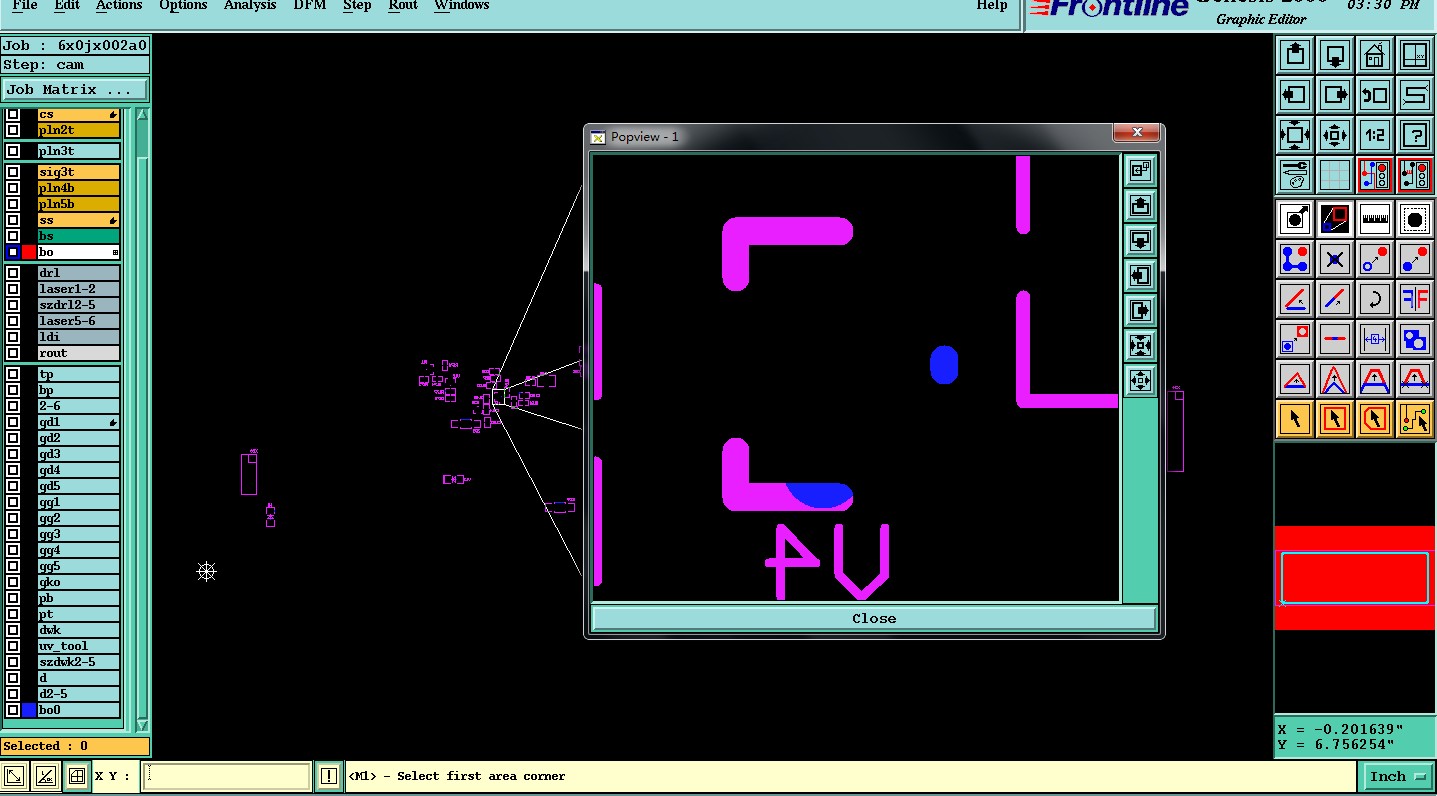Image resolution: width=1437 pixels, height=796 pixels.
Task: Select the polygon area select tool
Action: pos(1375,419)
